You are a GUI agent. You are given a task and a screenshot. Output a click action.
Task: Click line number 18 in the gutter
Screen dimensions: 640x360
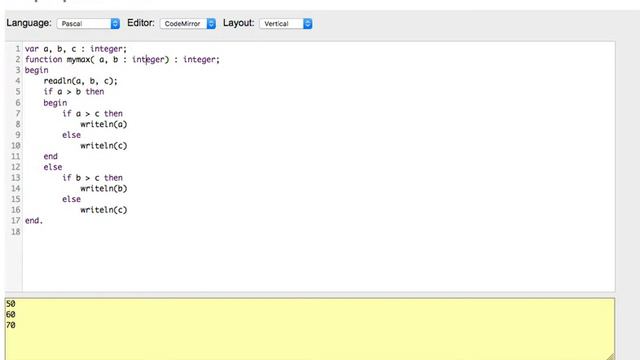coord(16,232)
